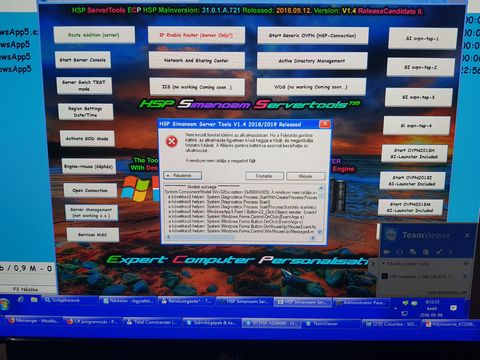Click the WDS (no working Coming soon) button
This screenshot has width=480, height=360.
click(x=311, y=87)
